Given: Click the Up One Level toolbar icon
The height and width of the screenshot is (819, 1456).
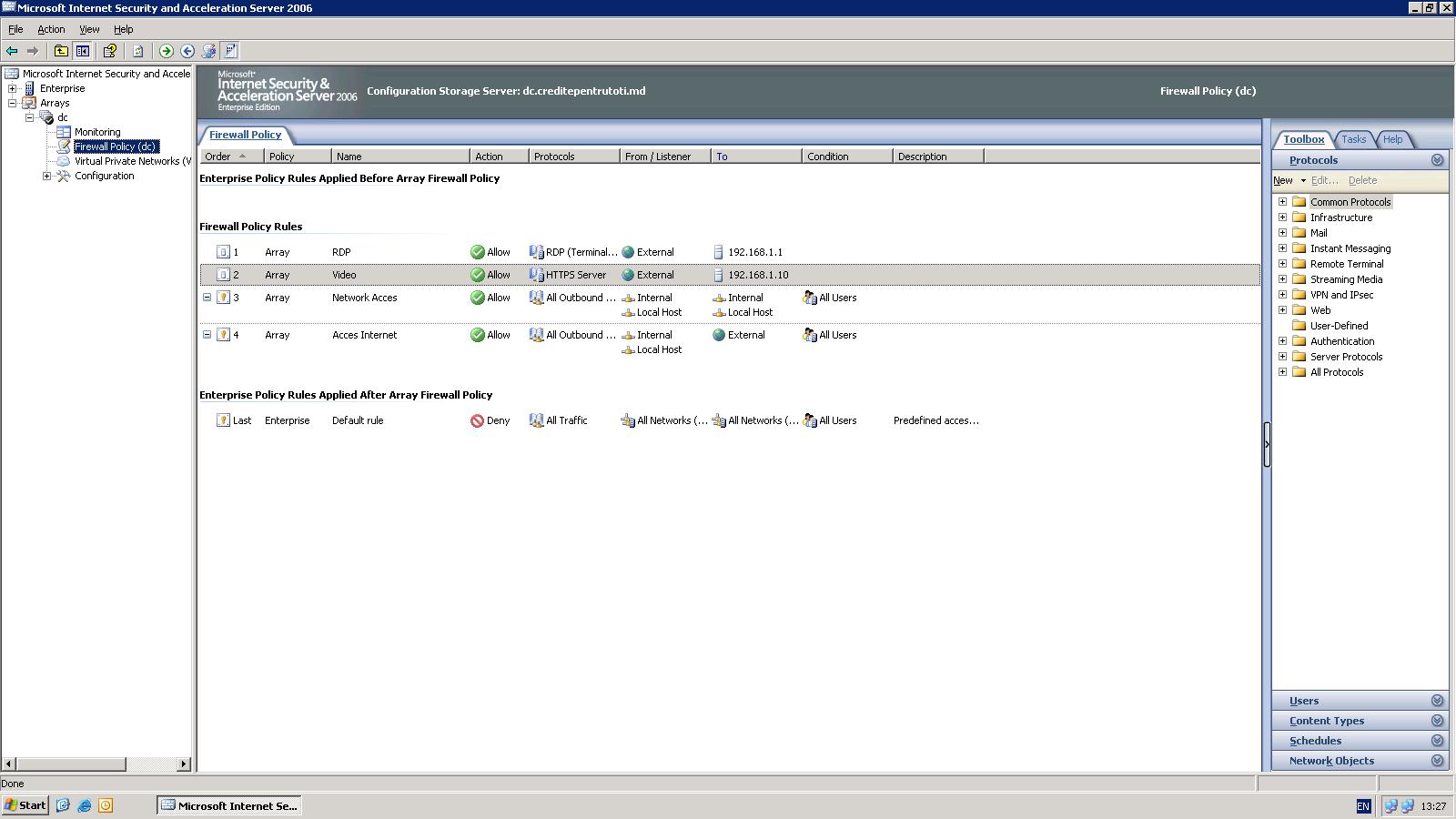Looking at the screenshot, I should [x=61, y=51].
